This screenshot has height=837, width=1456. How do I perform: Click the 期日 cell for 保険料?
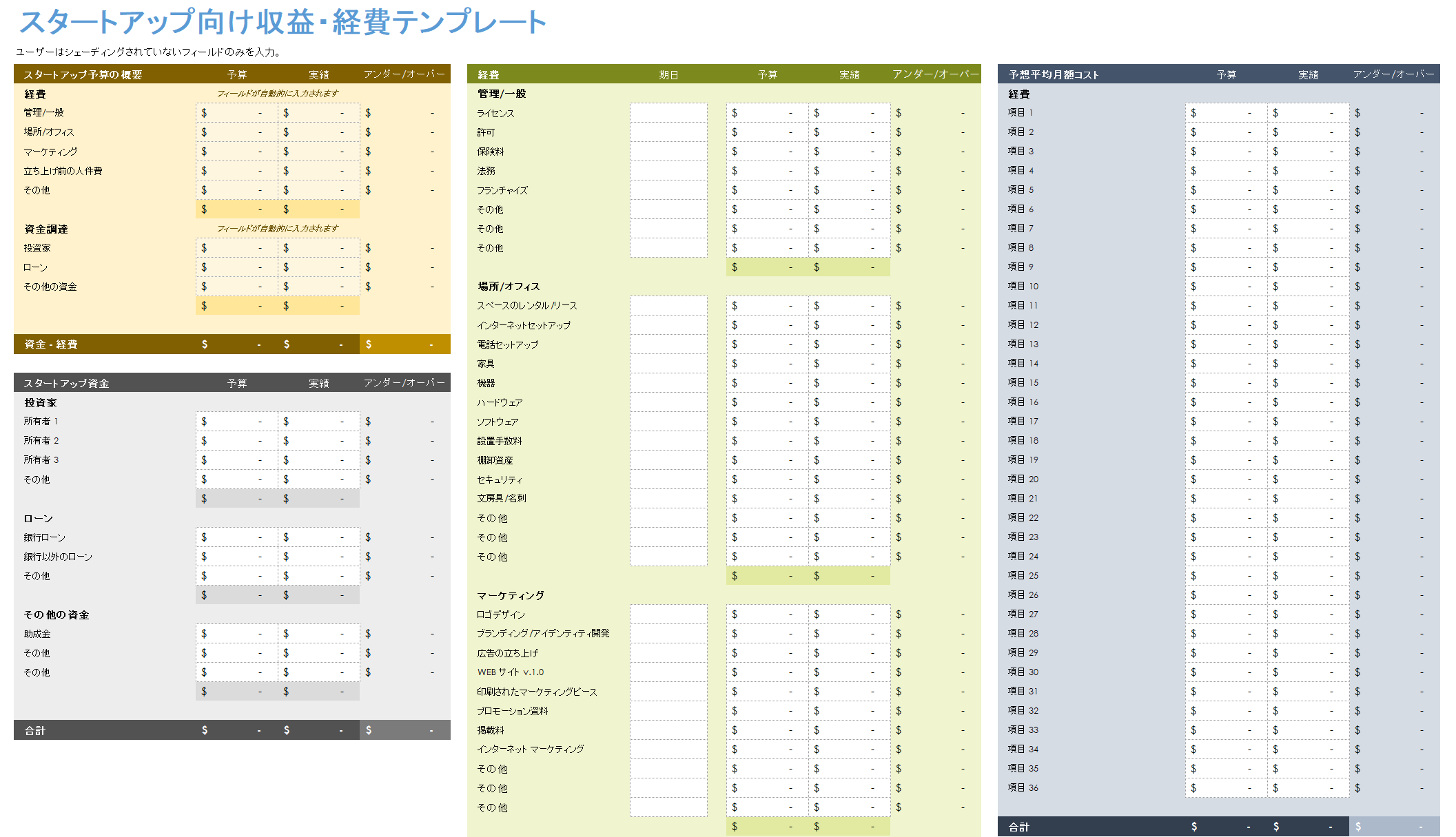[x=668, y=152]
